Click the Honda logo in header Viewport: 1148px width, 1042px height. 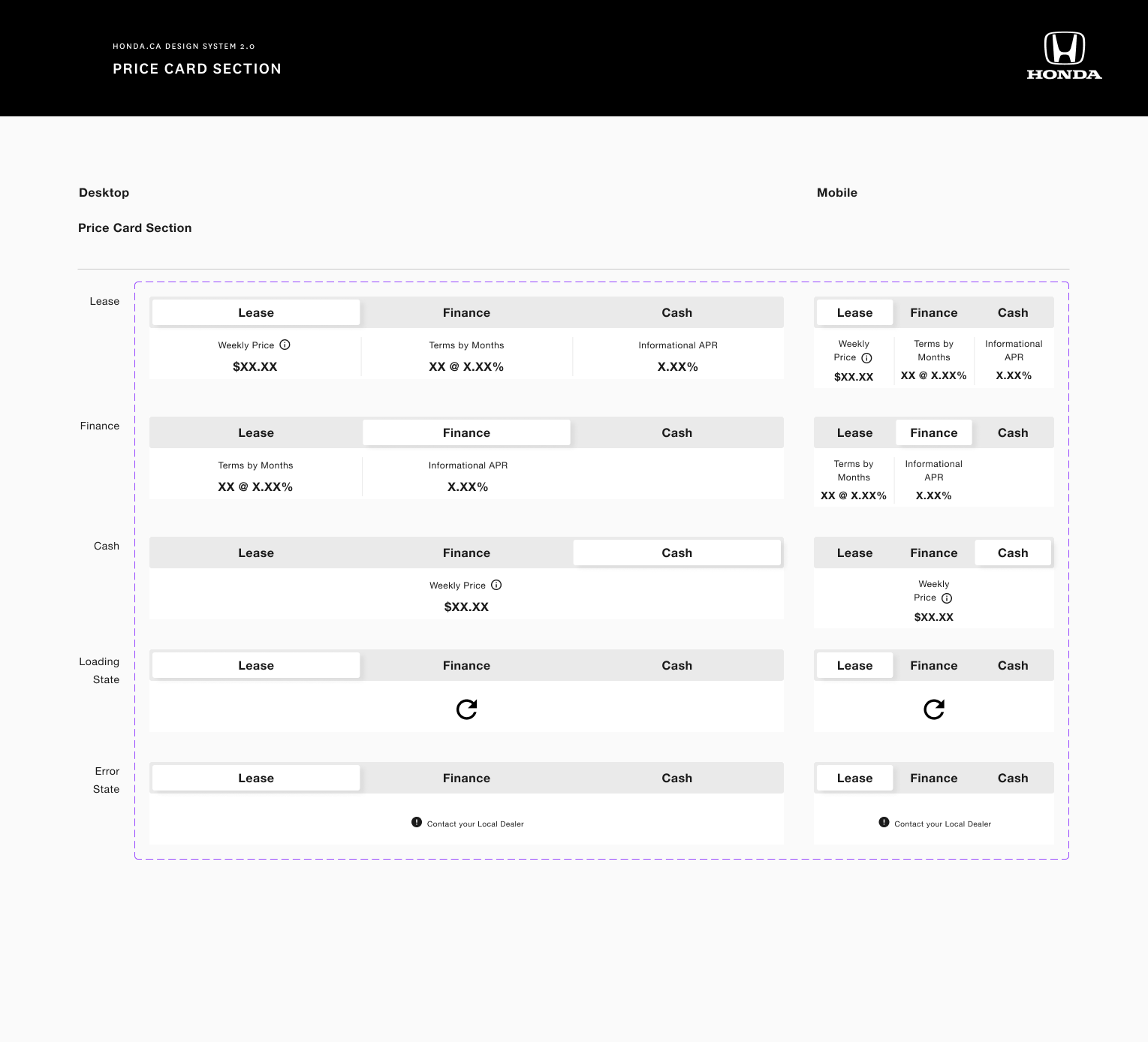tap(1064, 56)
